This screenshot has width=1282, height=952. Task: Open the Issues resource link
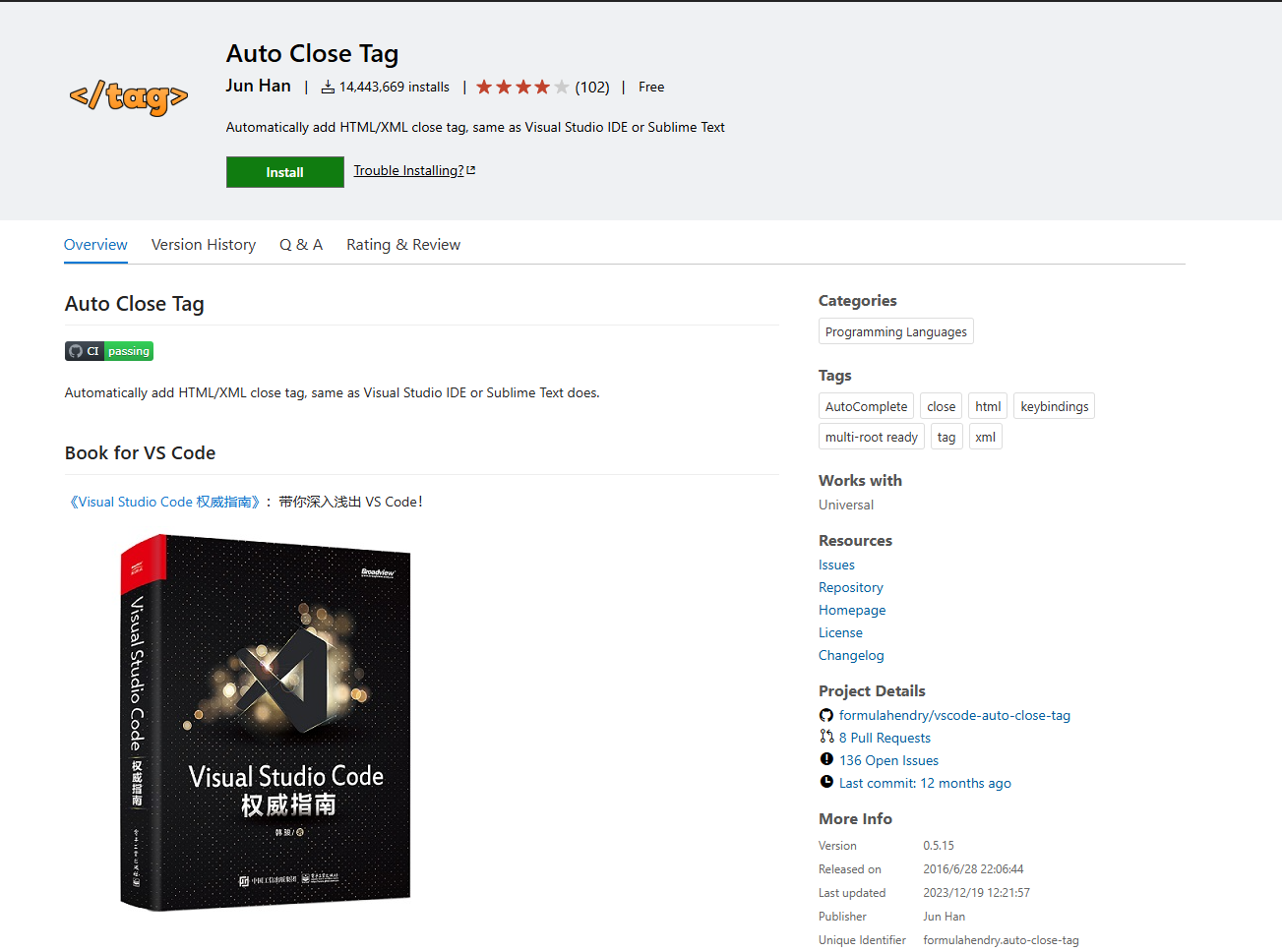[x=836, y=565]
